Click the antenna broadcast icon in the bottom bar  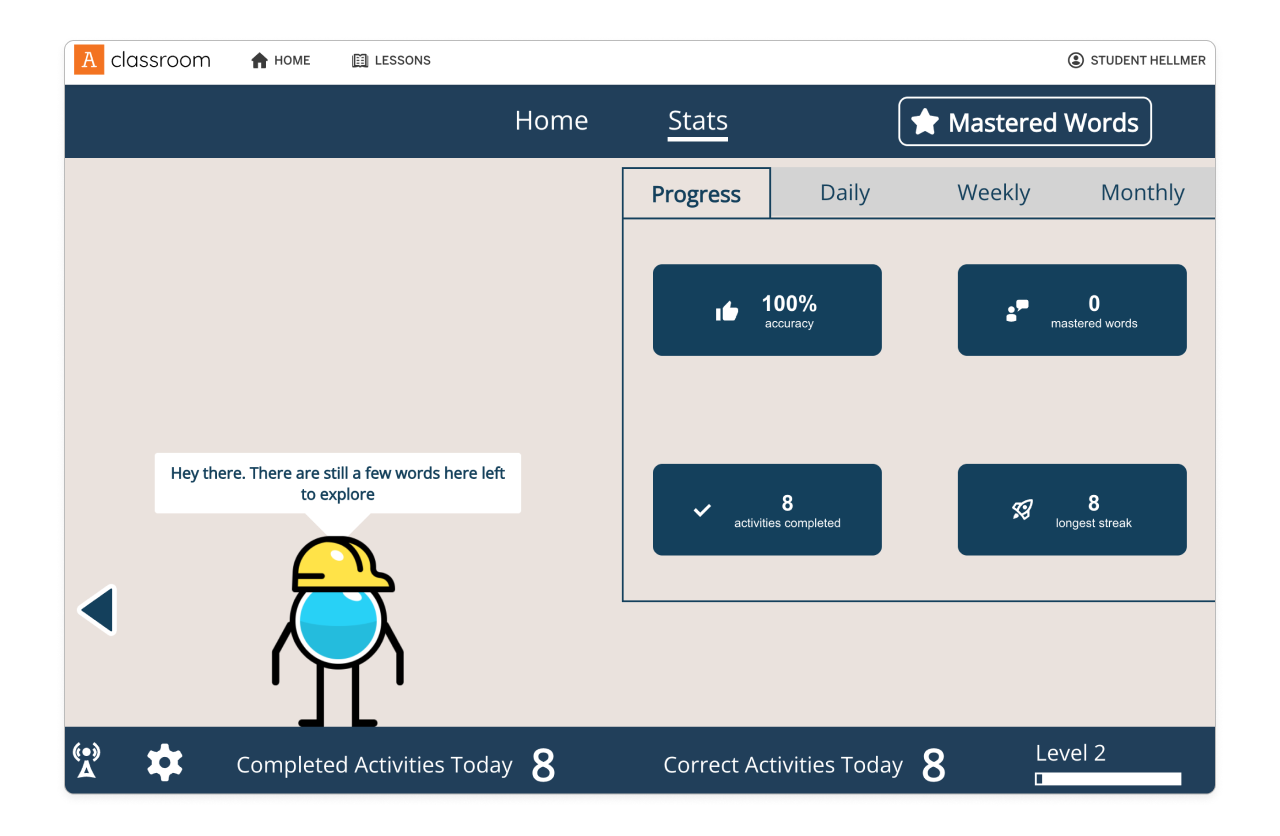coord(86,762)
